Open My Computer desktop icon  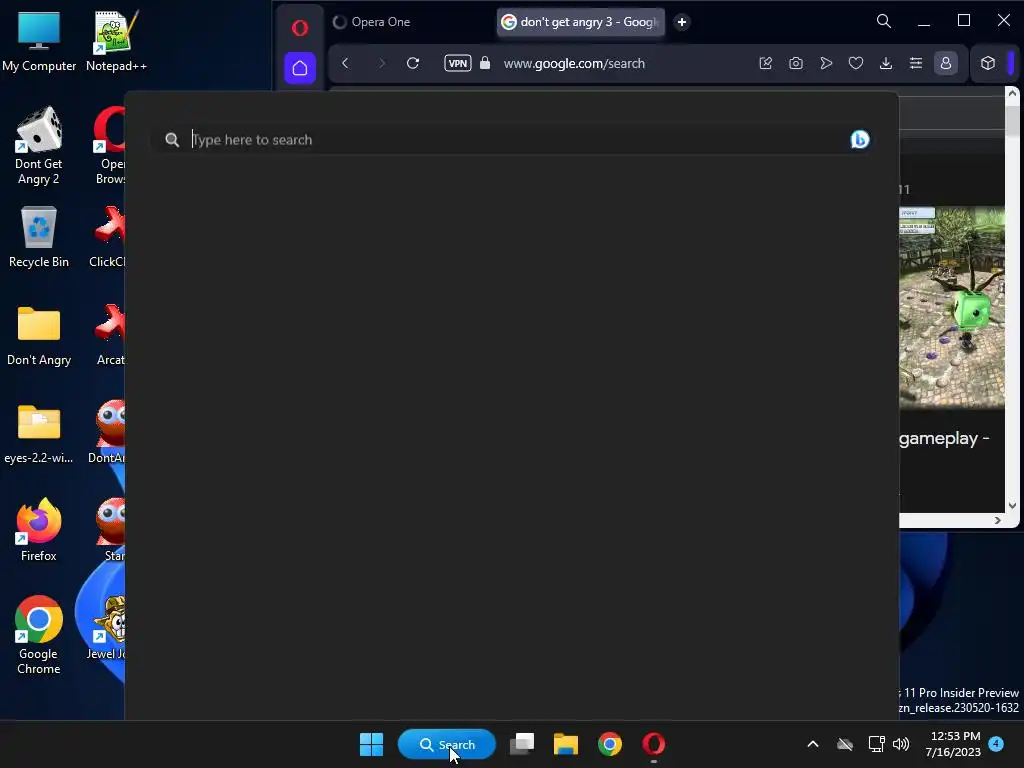coord(39,40)
